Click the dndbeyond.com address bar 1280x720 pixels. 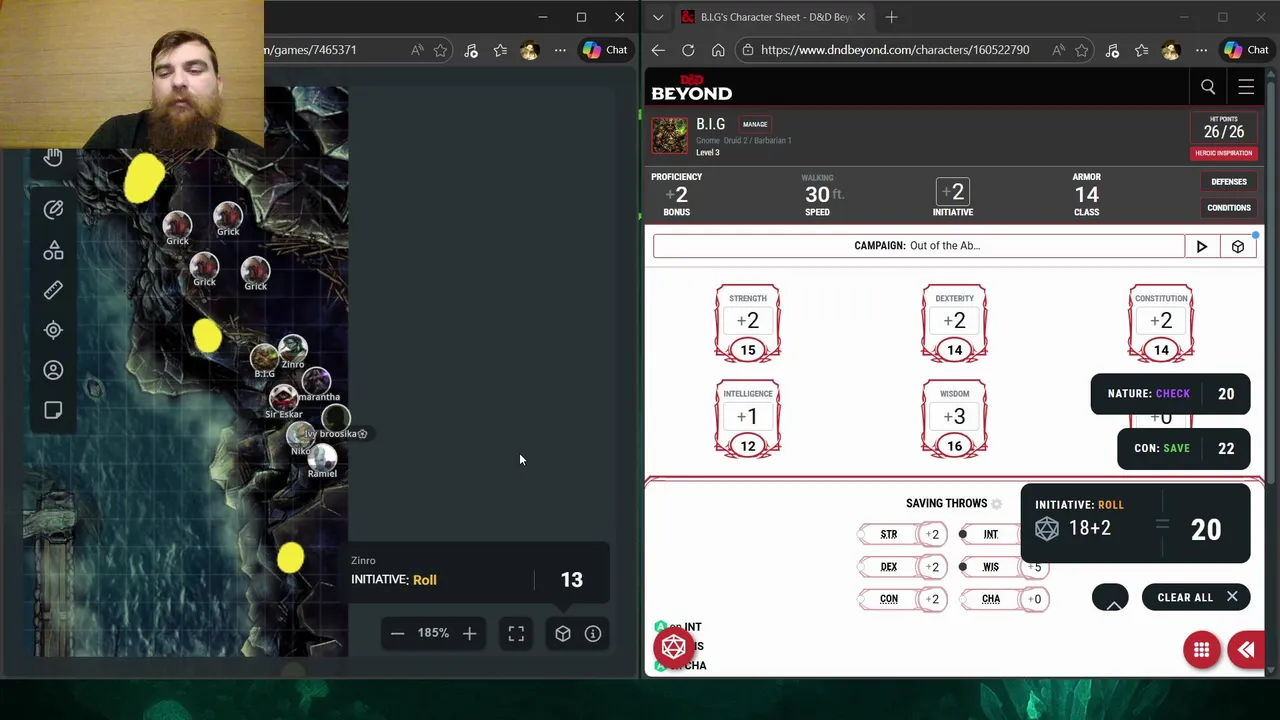click(x=895, y=50)
